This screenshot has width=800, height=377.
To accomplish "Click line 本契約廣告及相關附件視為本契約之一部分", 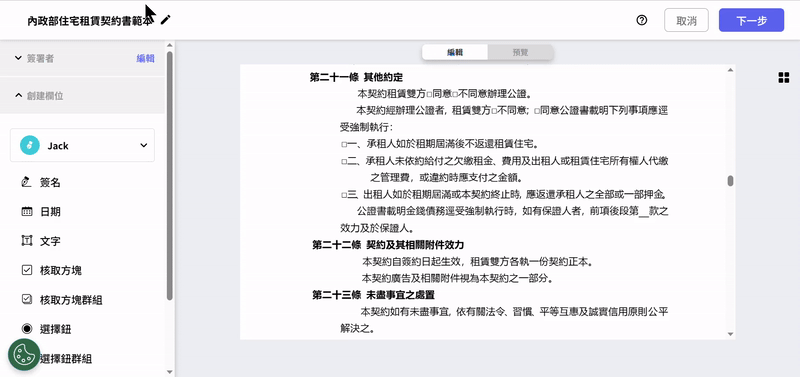I will pyautogui.click(x=458, y=278).
